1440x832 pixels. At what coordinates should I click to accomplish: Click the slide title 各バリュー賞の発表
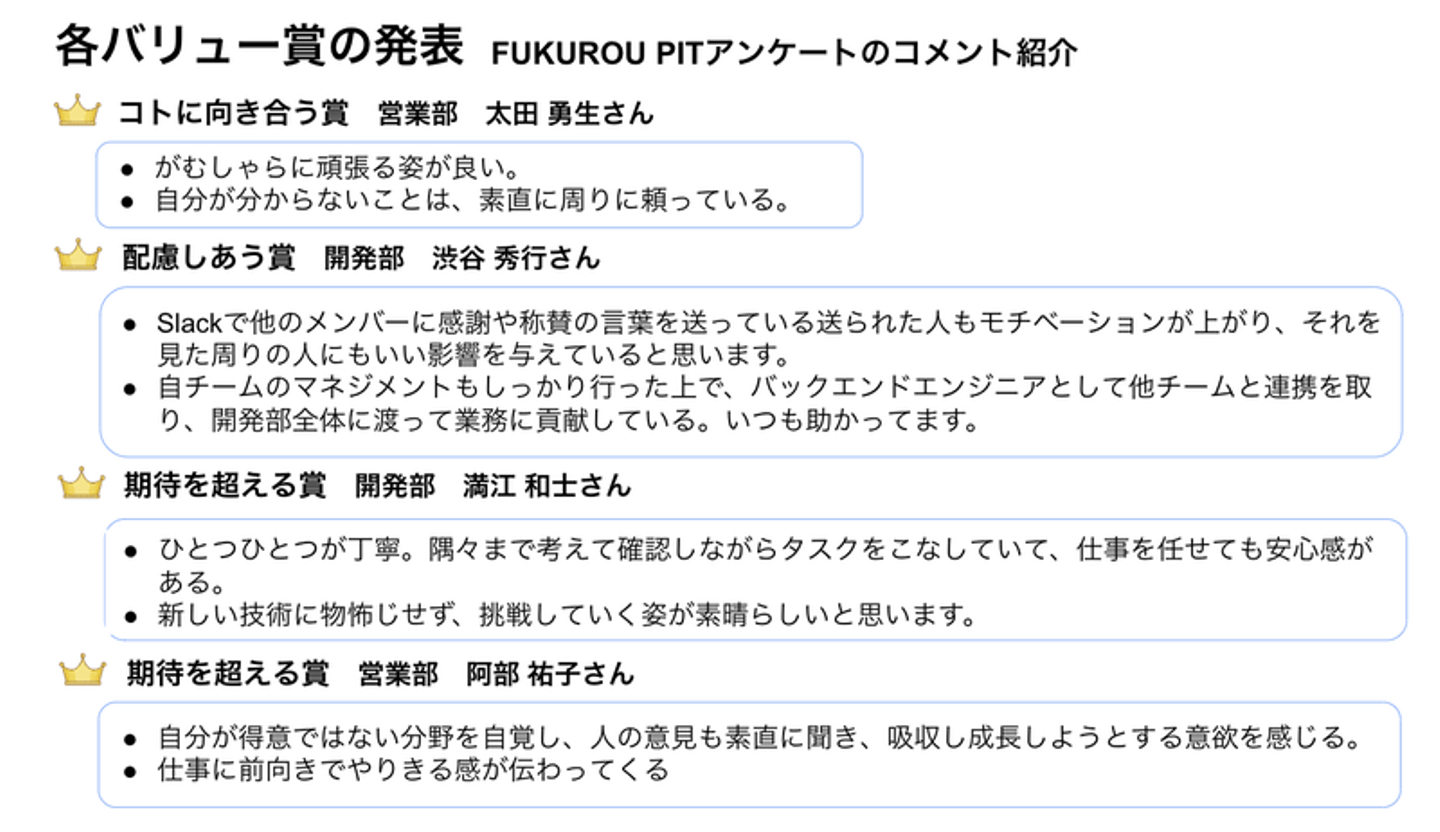(x=259, y=47)
